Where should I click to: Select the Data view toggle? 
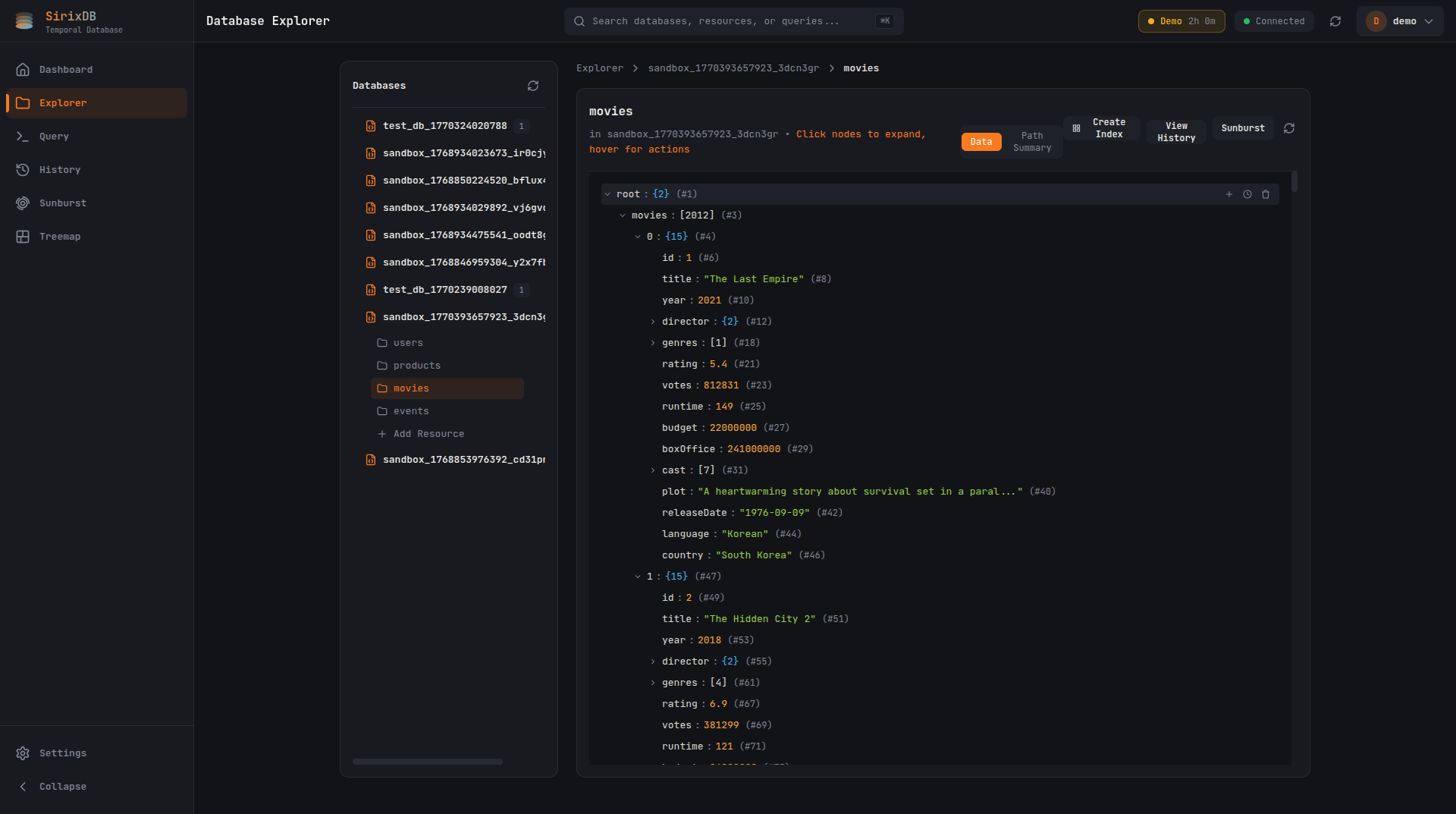[x=981, y=141]
